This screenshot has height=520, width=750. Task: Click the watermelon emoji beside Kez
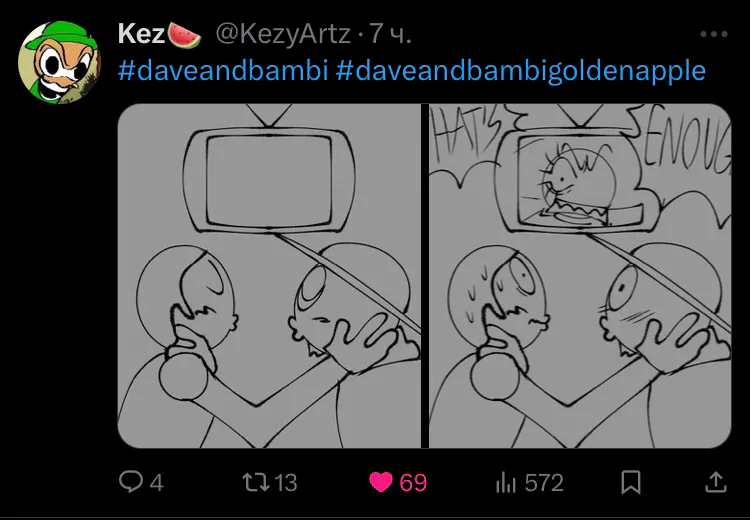(x=185, y=35)
